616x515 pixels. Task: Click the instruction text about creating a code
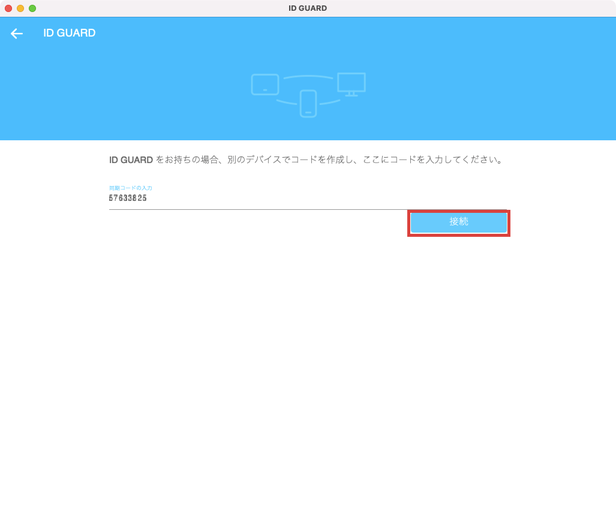pyautogui.click(x=306, y=160)
